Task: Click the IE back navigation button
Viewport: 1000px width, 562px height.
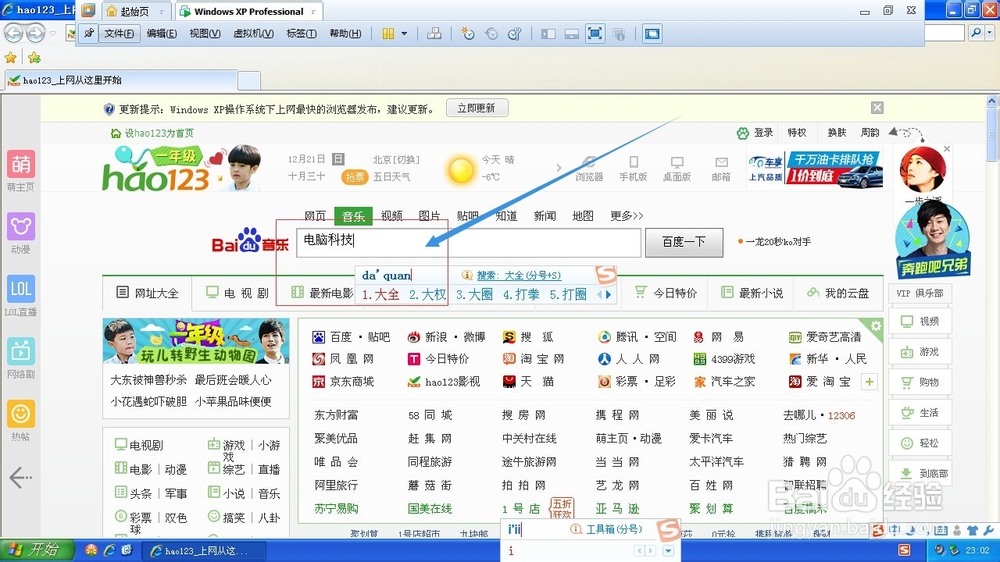Action: pos(14,33)
